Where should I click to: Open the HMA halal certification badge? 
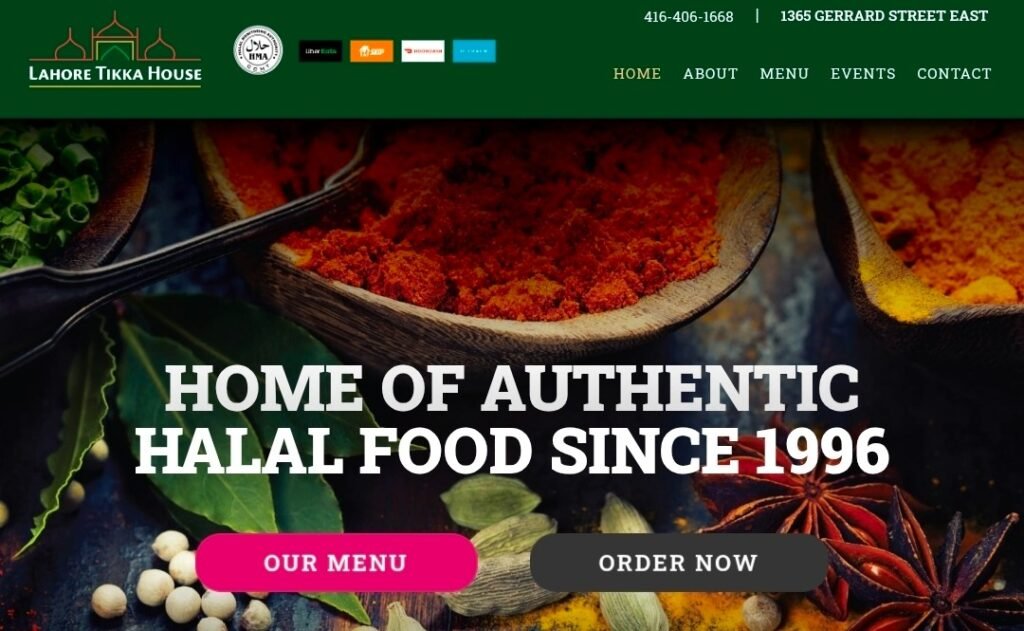pos(258,50)
